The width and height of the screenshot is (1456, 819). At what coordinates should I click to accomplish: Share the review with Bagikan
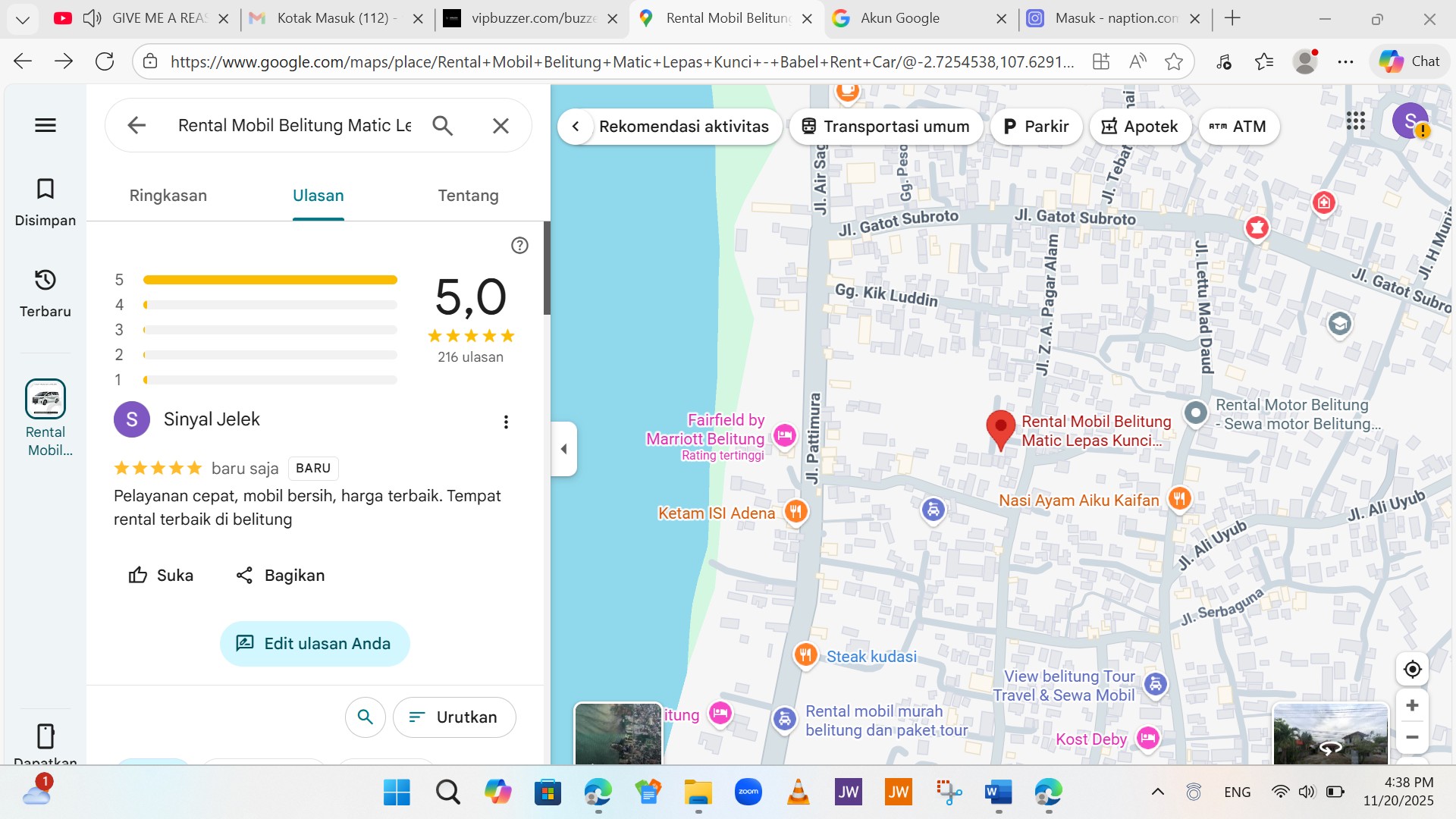[280, 576]
